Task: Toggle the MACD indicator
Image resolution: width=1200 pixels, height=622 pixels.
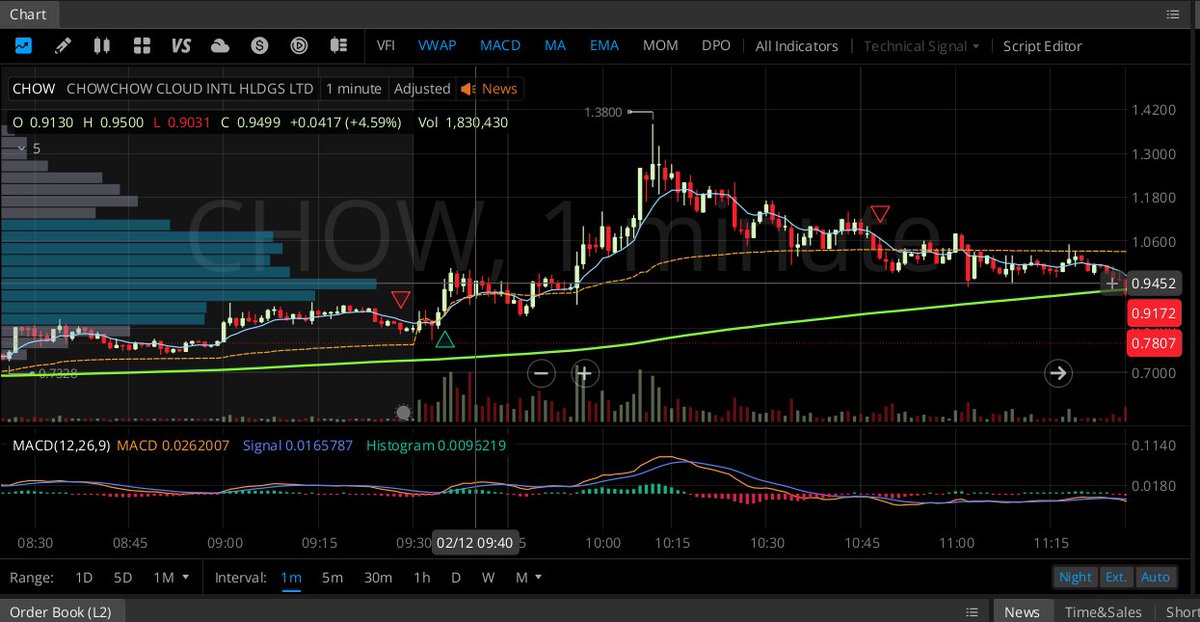Action: [500, 45]
